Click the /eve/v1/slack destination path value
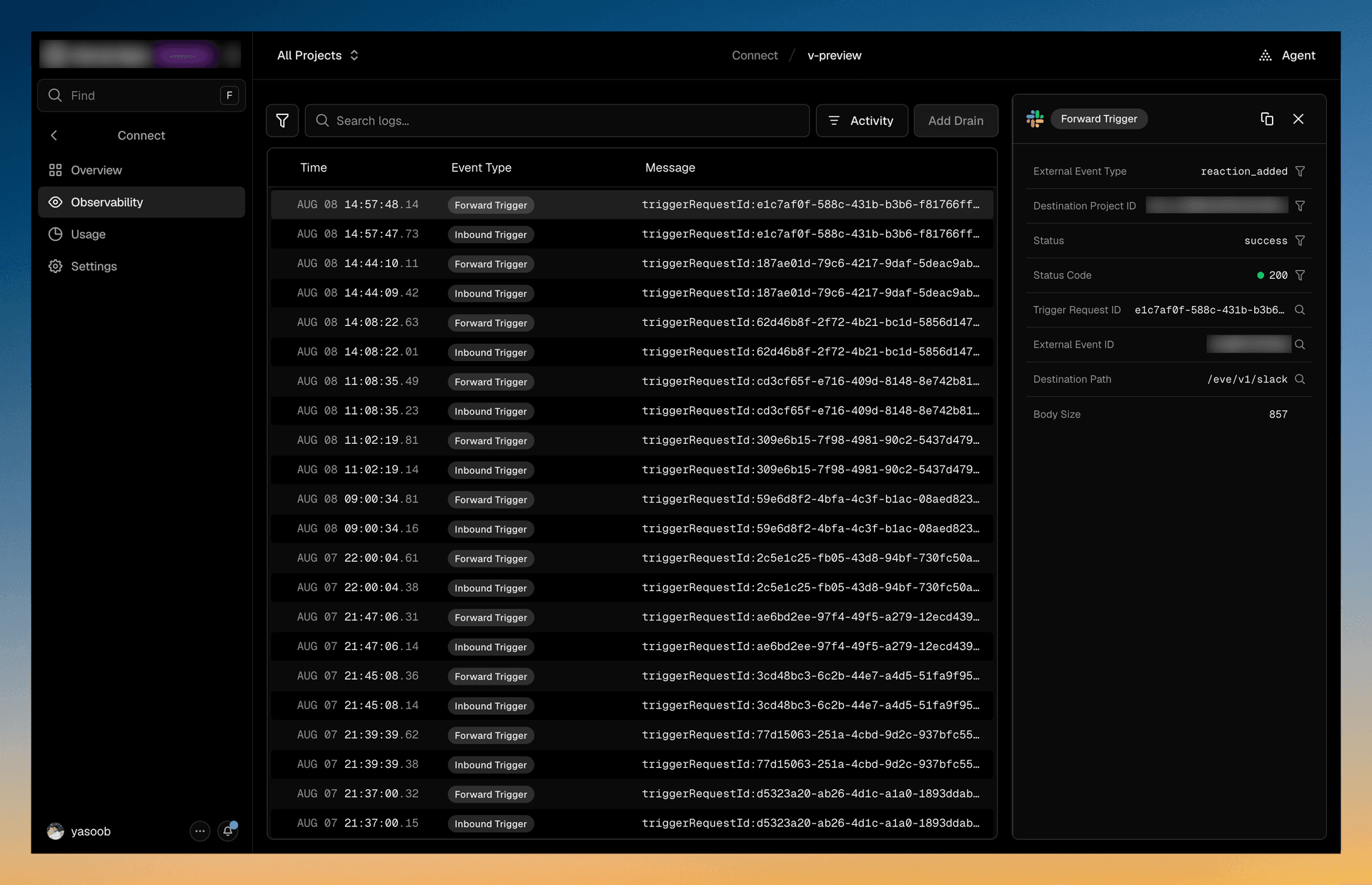The image size is (1372, 885). click(1248, 379)
